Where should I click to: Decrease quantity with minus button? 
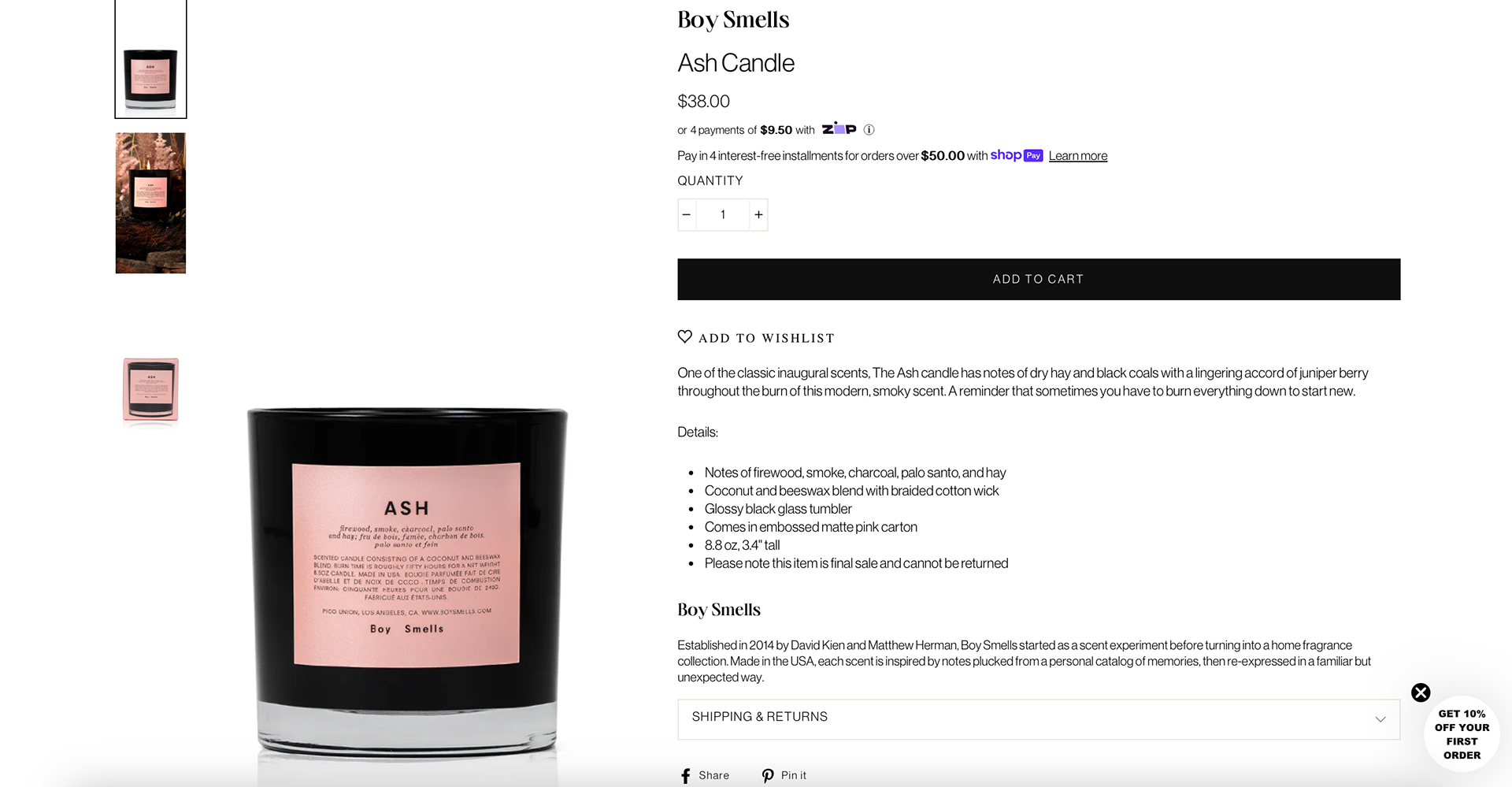pos(687,214)
